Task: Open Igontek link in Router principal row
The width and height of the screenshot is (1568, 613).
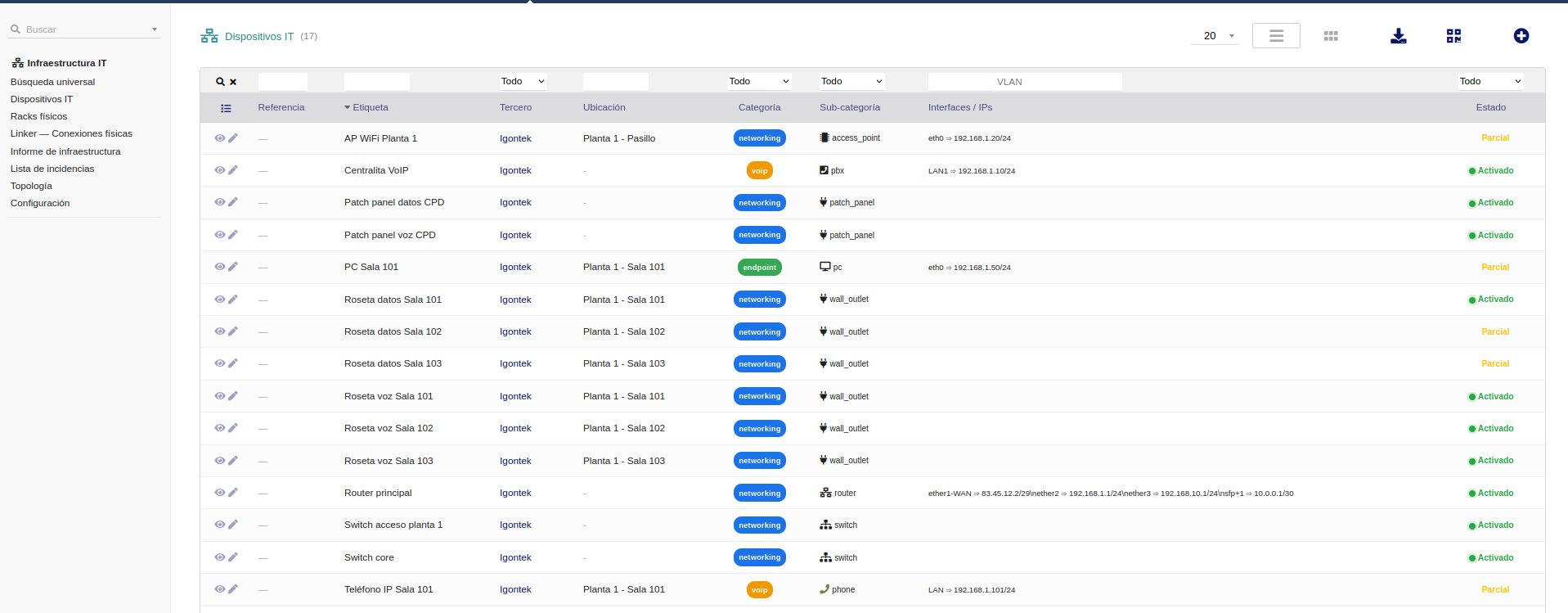Action: tap(515, 493)
